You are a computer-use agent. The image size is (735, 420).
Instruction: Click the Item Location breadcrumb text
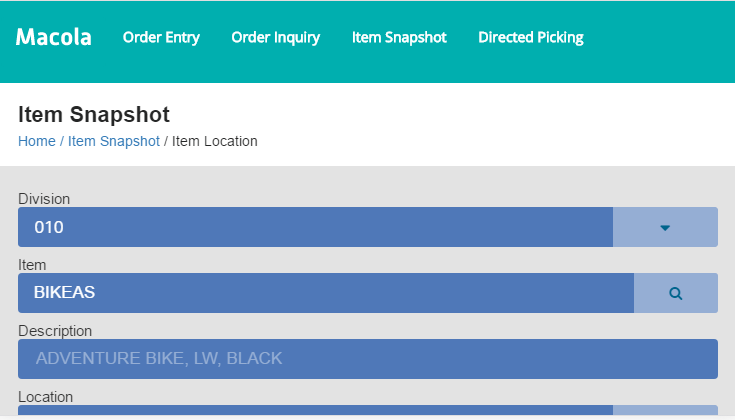(x=215, y=141)
